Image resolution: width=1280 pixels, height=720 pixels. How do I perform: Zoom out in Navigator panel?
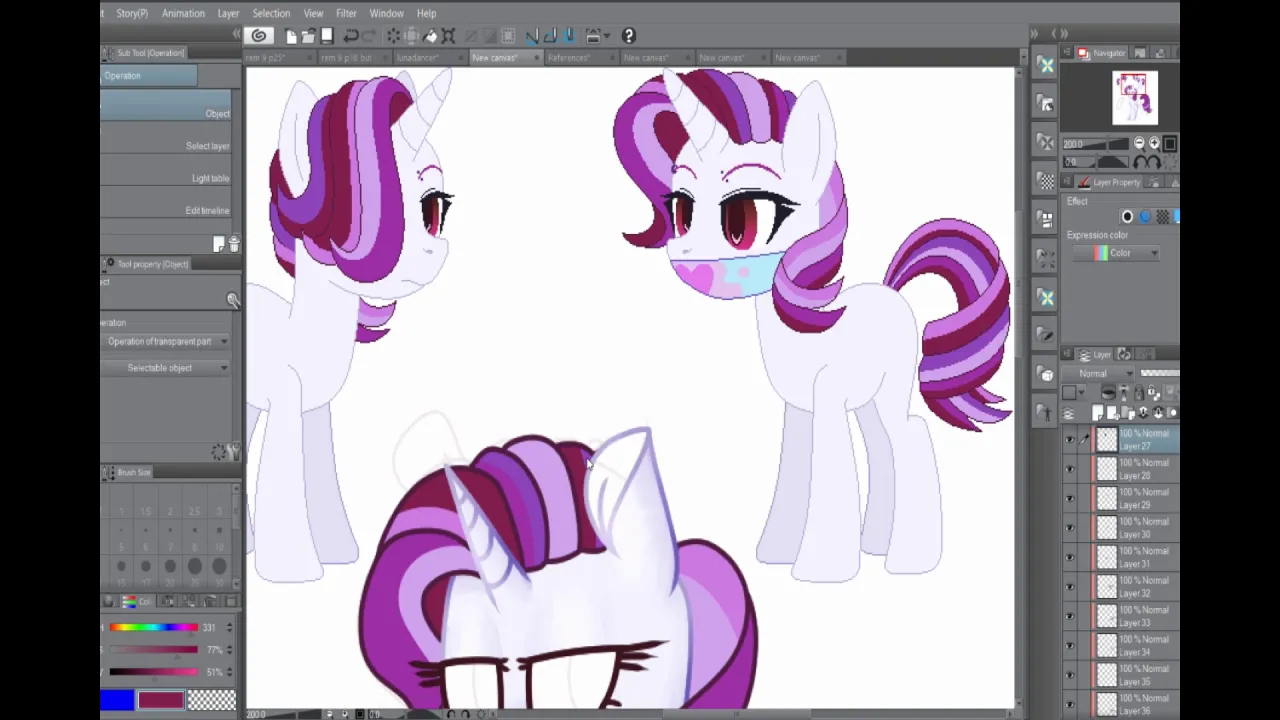(x=1139, y=143)
